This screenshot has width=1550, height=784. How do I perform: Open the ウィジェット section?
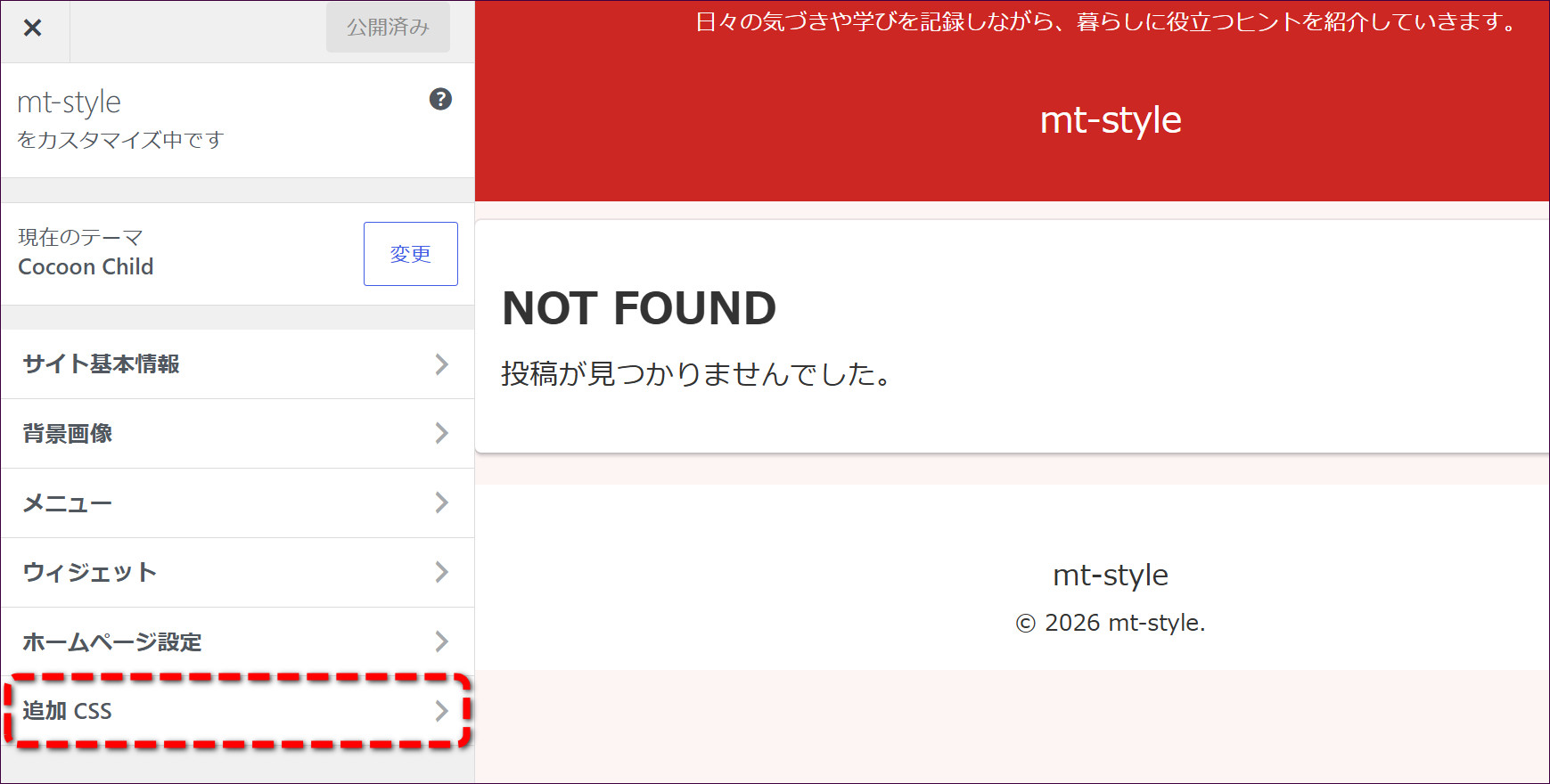(238, 573)
